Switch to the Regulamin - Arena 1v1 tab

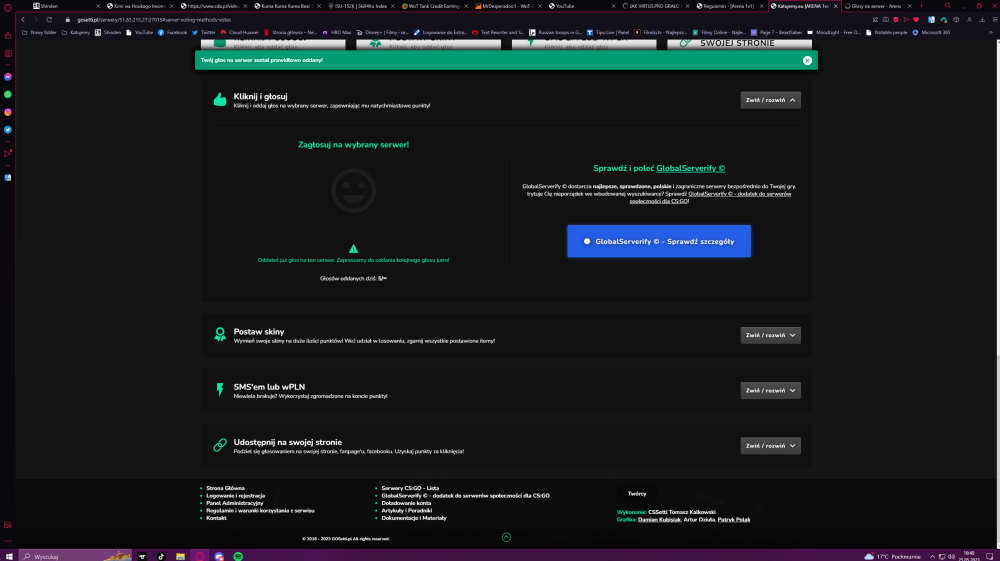(728, 6)
